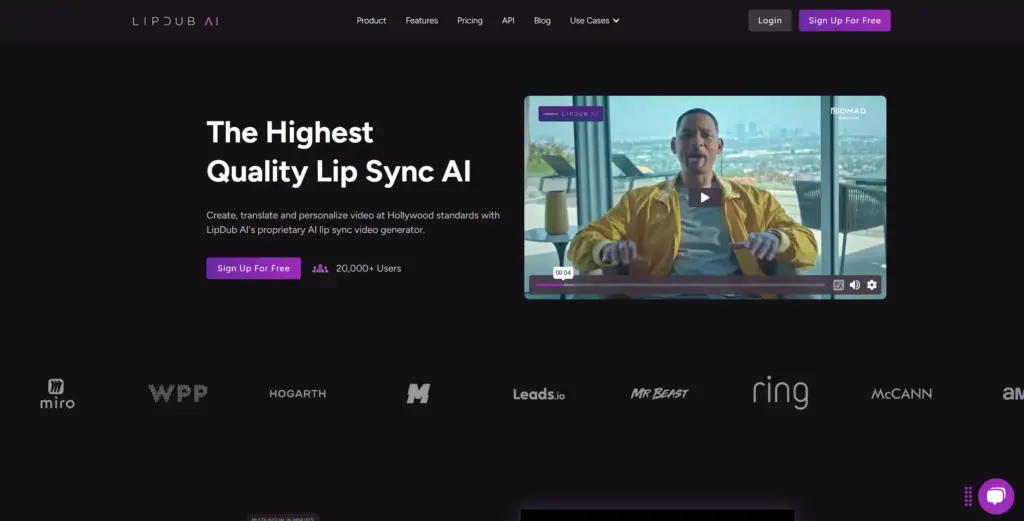Open video settings gear
The height and width of the screenshot is (521, 1024).
click(x=872, y=285)
